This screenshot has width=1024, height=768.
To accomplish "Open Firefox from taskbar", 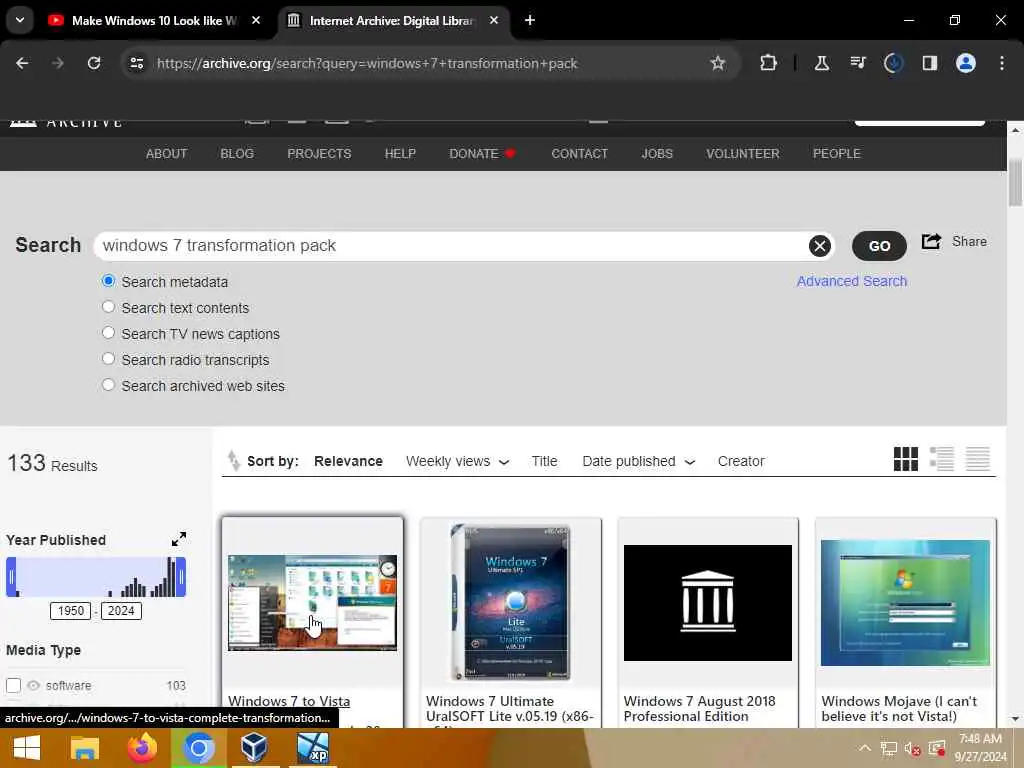I will (142, 748).
